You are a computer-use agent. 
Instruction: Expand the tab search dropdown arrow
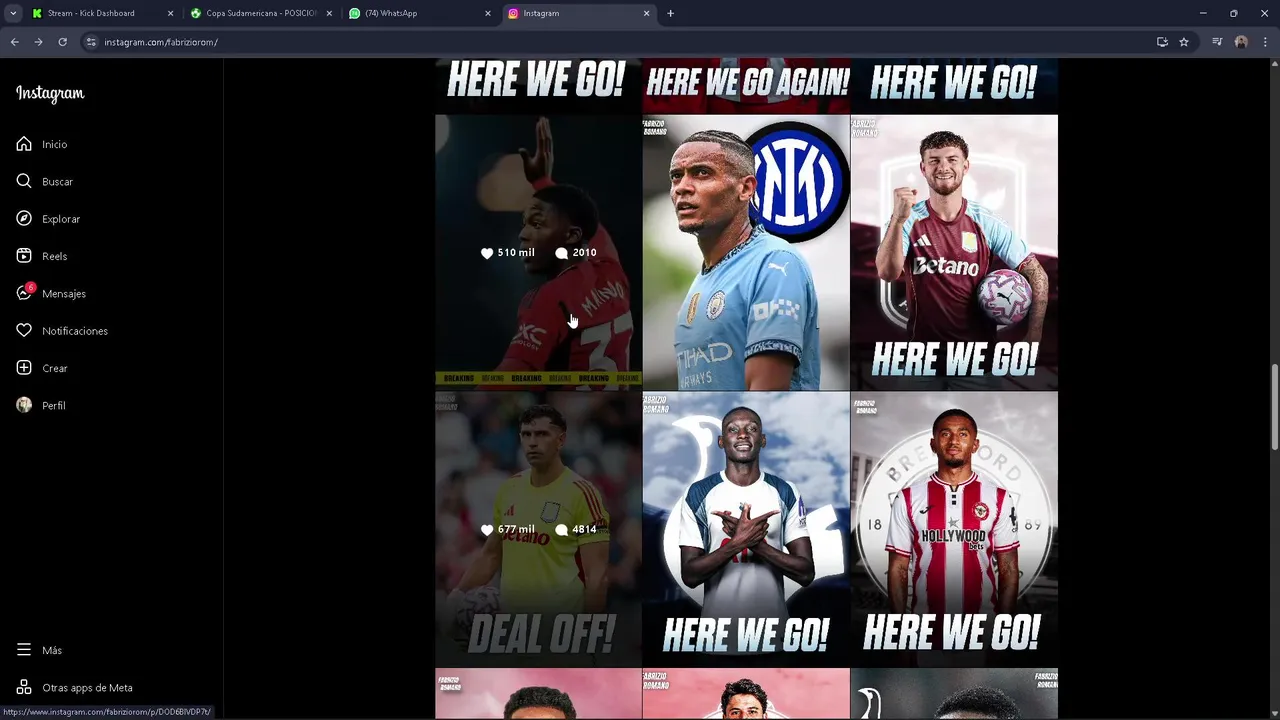[x=13, y=13]
